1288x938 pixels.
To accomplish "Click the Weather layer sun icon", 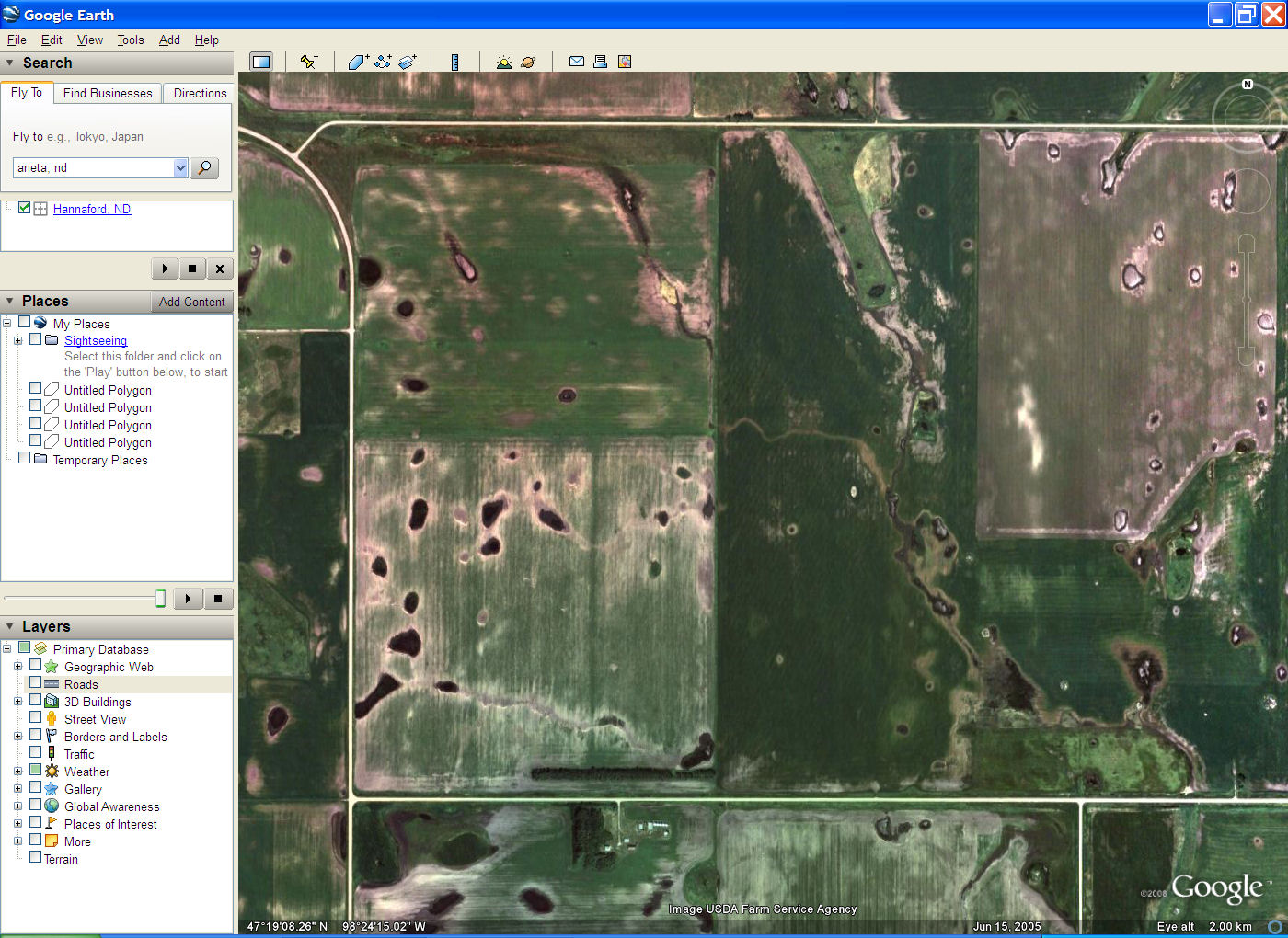I will point(52,771).
